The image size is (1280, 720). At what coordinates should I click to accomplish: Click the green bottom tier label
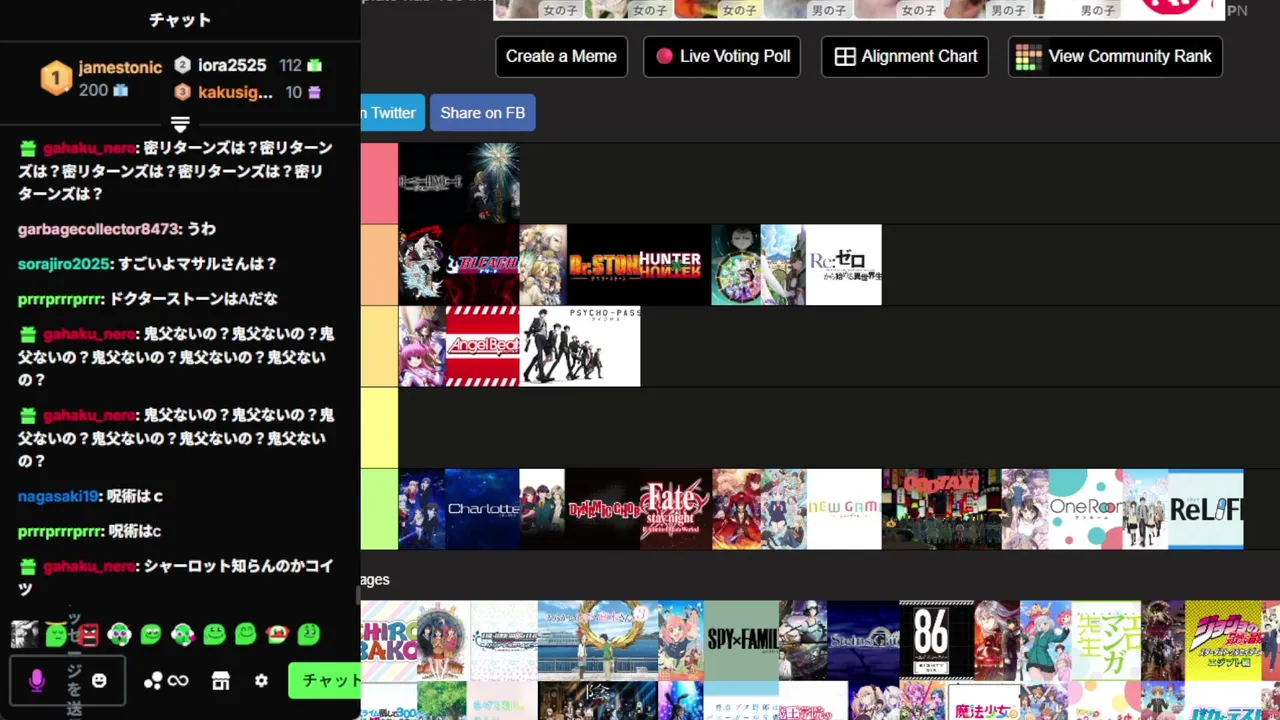(x=379, y=509)
